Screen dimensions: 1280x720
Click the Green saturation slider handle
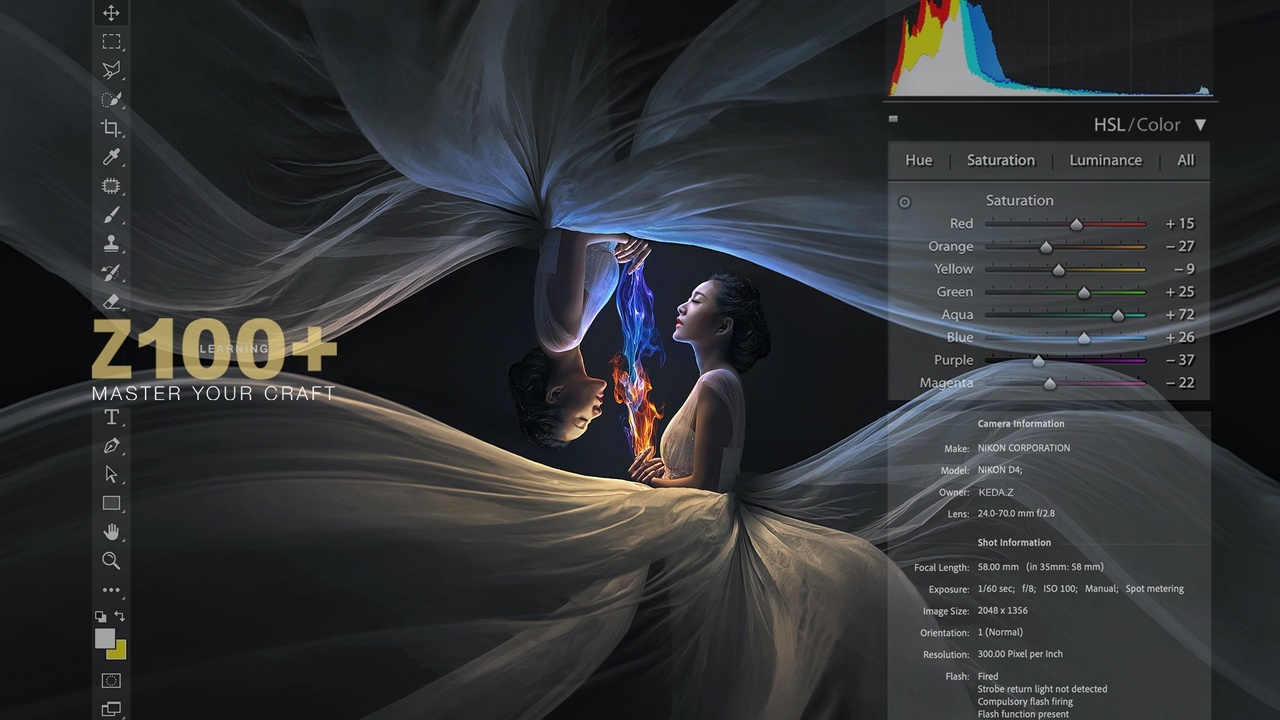point(1084,293)
